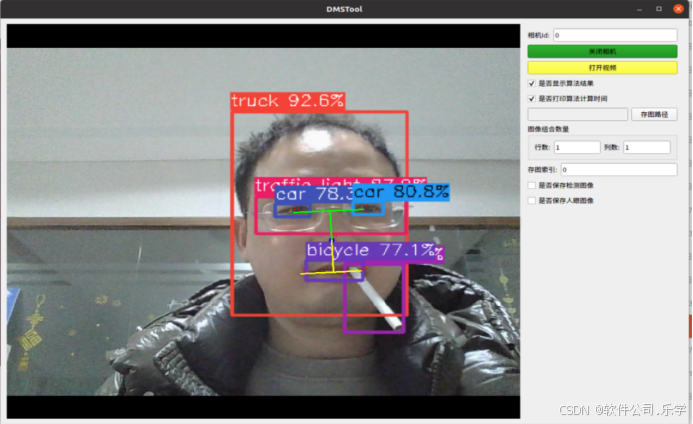The height and width of the screenshot is (424, 693).
Task: Focus the 存图索引 index field
Action: click(x=619, y=169)
